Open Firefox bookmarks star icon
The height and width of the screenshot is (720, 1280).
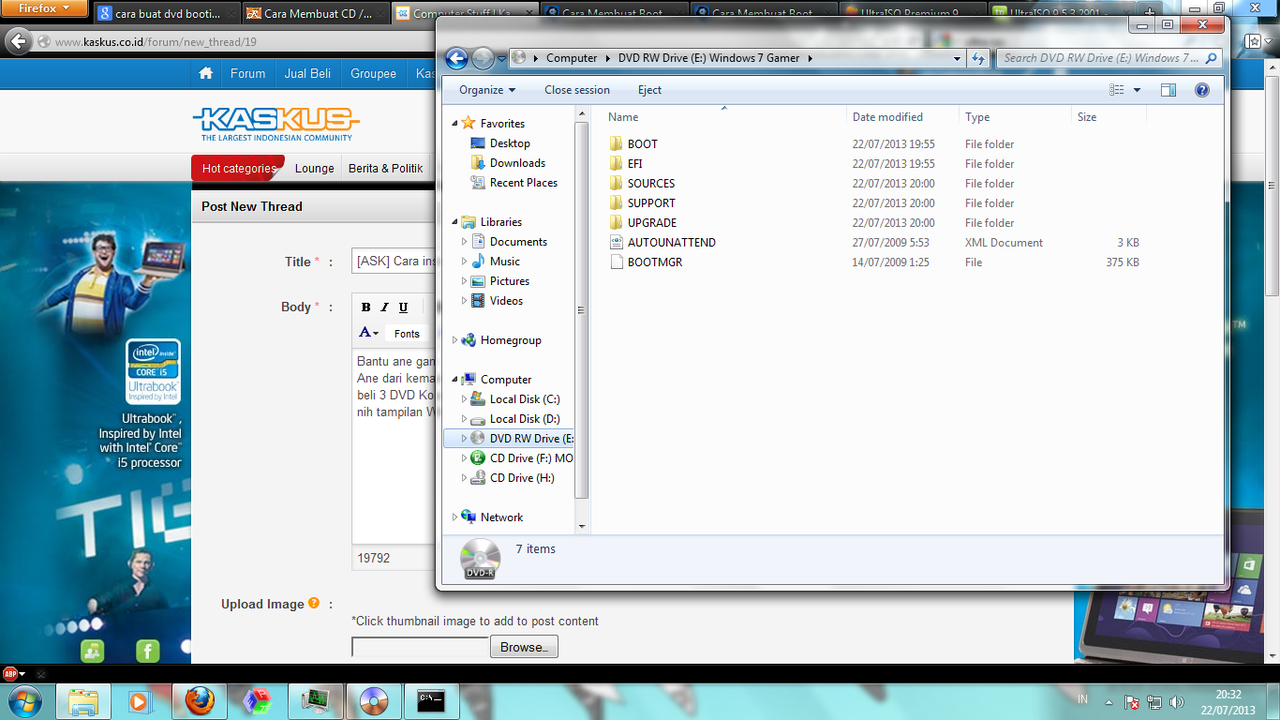click(x=1253, y=42)
